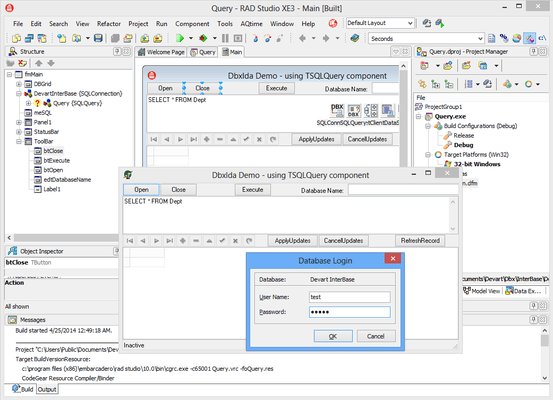Screen dimensions: 553x400
Task: Select the DBX SQLConnection component on Main form
Action: (337, 110)
